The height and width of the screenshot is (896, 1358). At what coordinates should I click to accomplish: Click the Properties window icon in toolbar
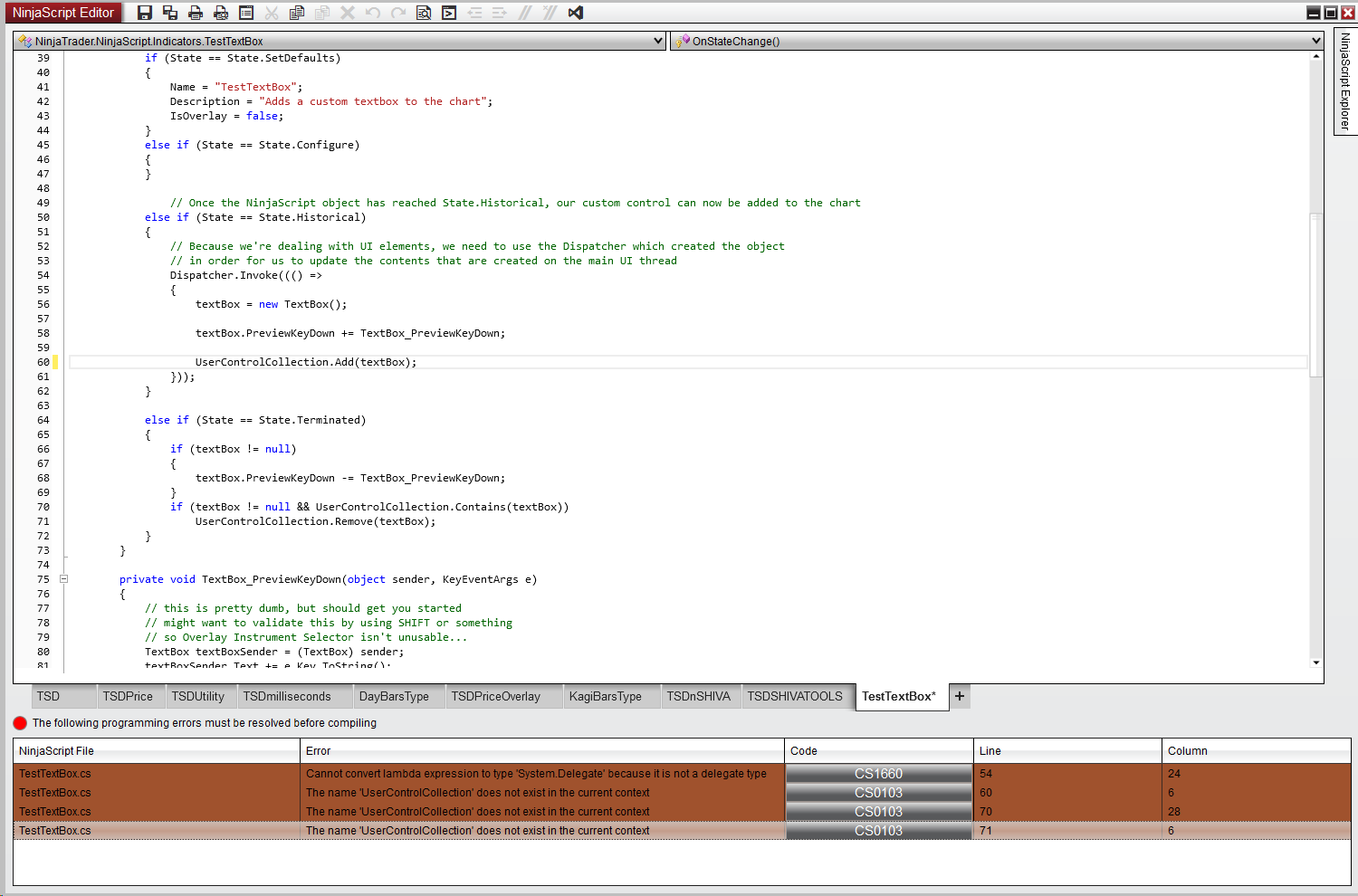246,13
